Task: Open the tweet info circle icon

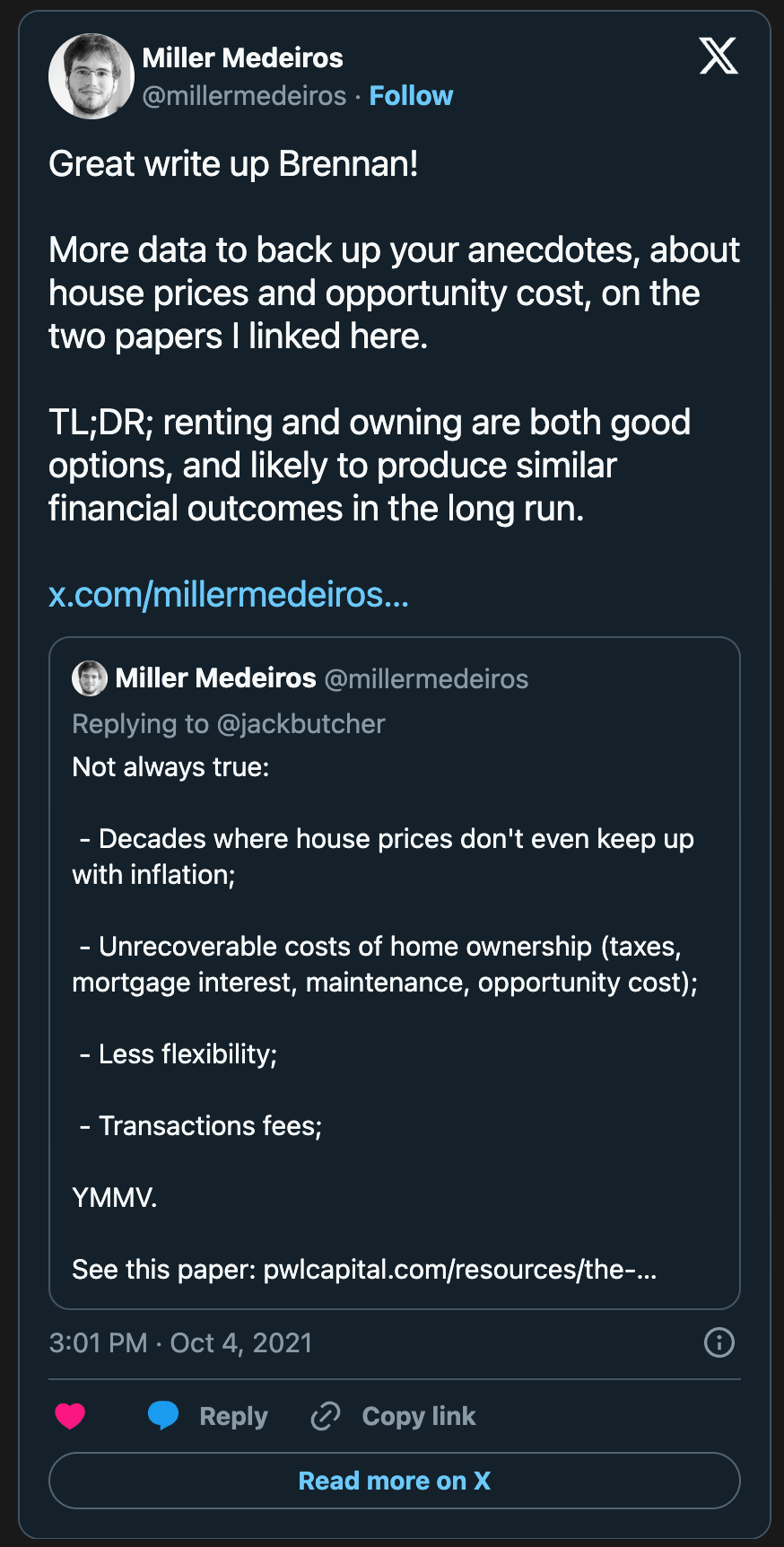Action: pos(719,1342)
